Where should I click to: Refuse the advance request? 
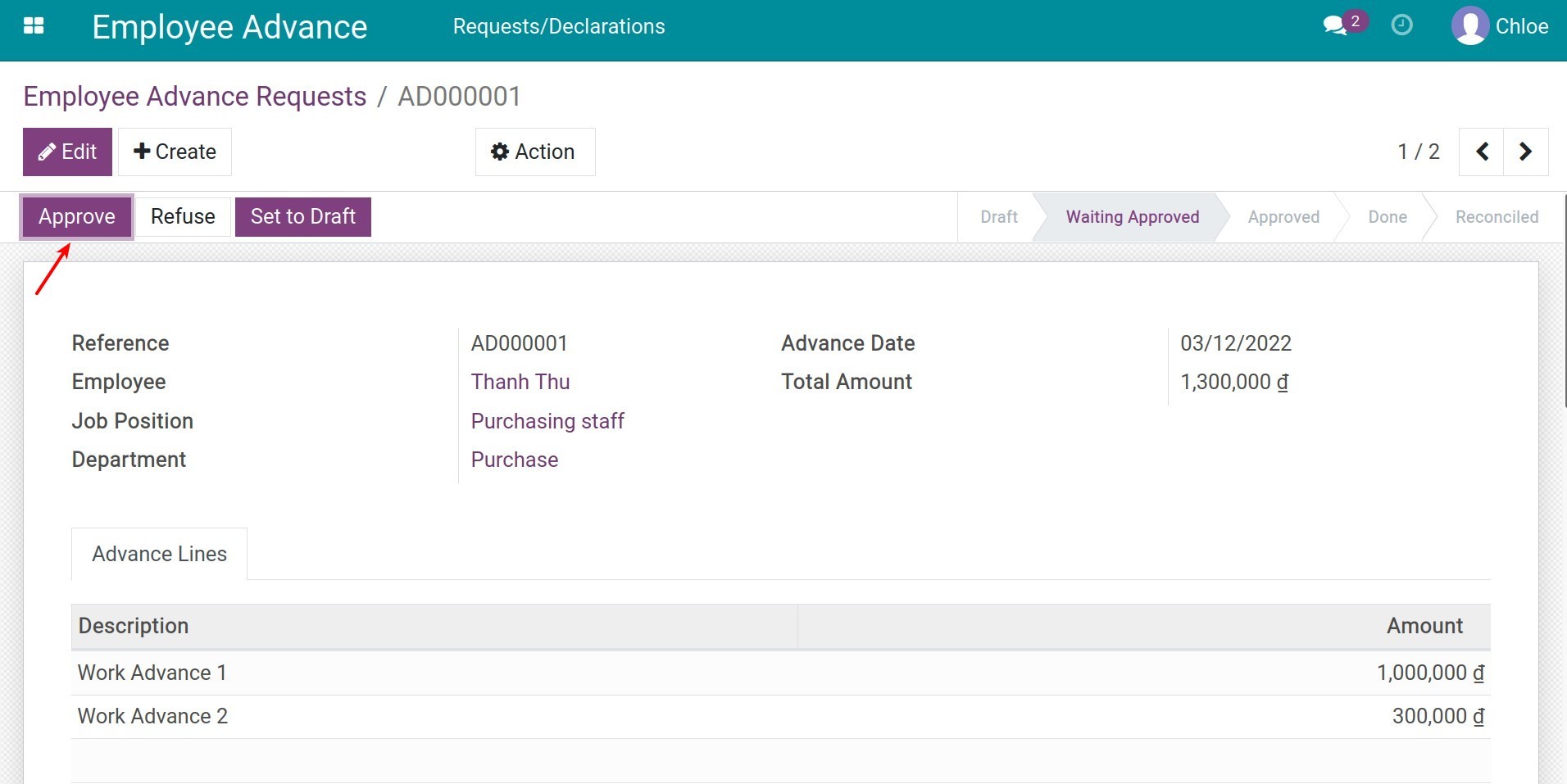pyautogui.click(x=183, y=217)
